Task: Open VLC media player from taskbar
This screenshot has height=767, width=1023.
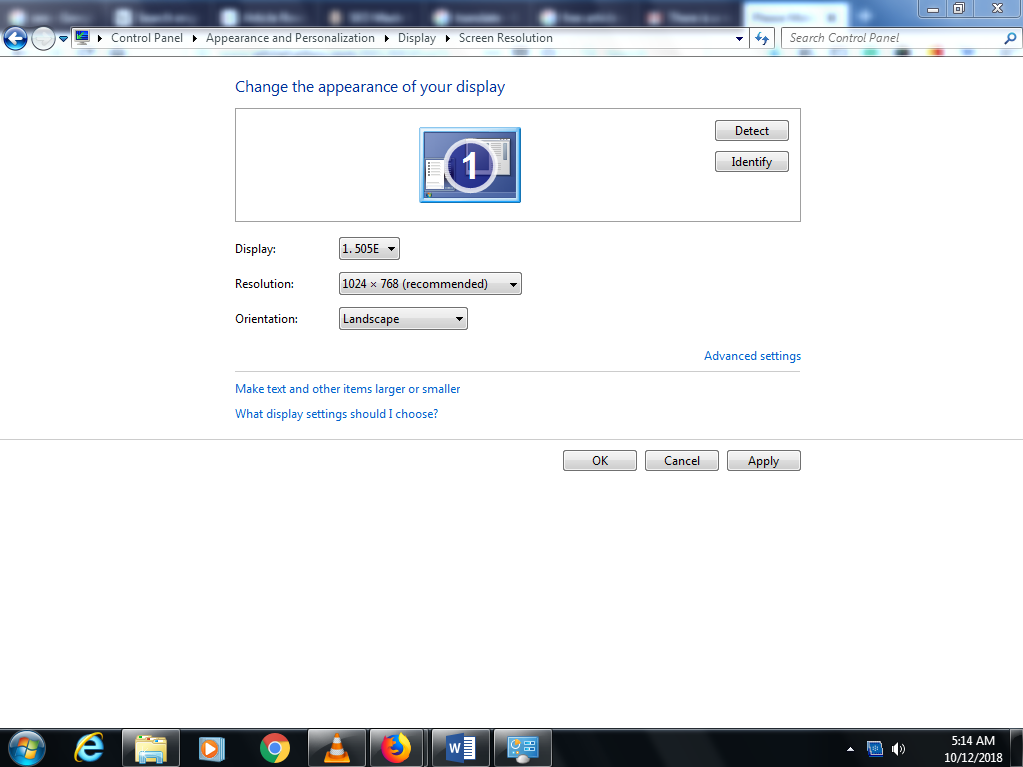Action: 337,747
